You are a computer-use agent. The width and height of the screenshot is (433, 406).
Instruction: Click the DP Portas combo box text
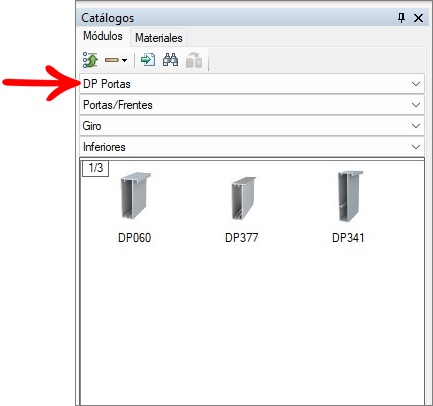pyautogui.click(x=107, y=84)
